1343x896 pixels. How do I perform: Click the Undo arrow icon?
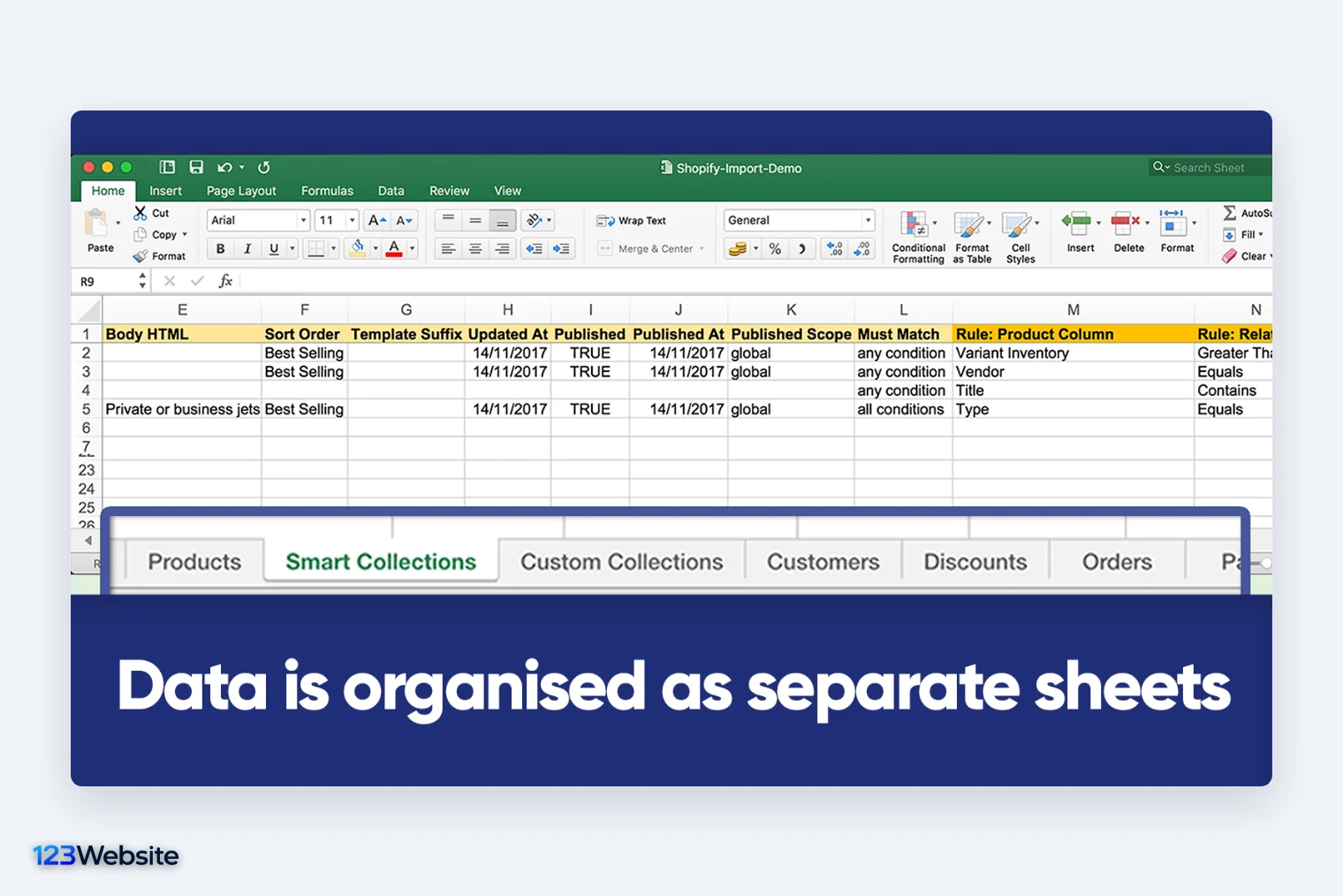click(x=224, y=167)
